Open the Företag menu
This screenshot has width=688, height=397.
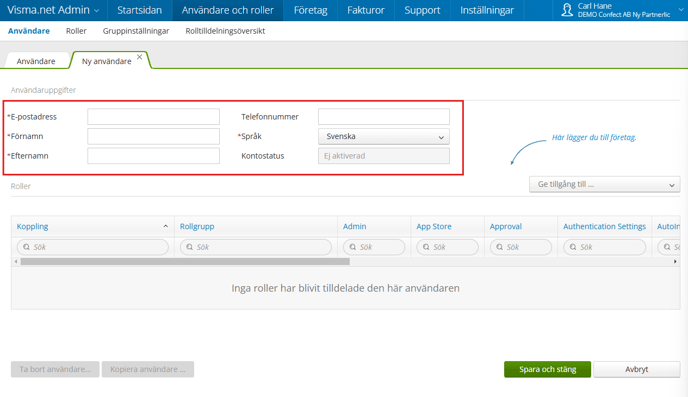(x=311, y=10)
